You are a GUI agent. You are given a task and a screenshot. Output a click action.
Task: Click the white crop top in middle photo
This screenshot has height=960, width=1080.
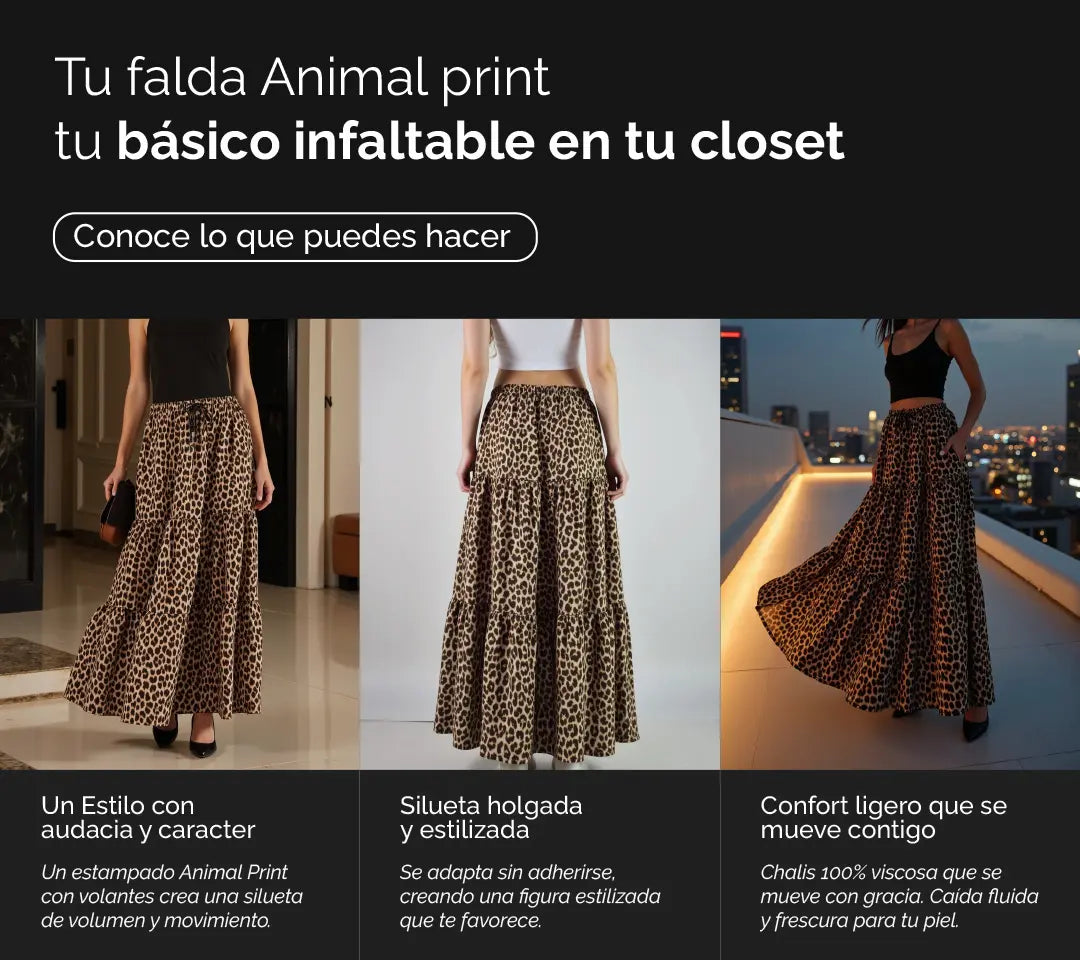click(x=536, y=344)
